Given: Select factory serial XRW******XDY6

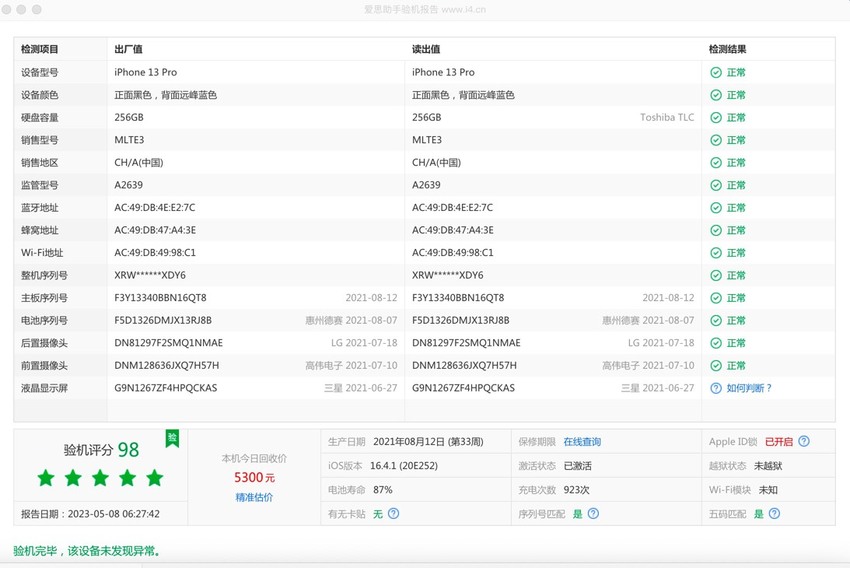Looking at the screenshot, I should coord(150,275).
